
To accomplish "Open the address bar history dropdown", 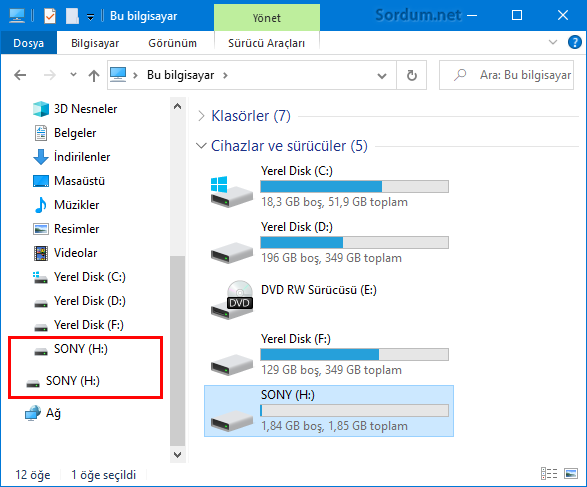I will coord(382,76).
